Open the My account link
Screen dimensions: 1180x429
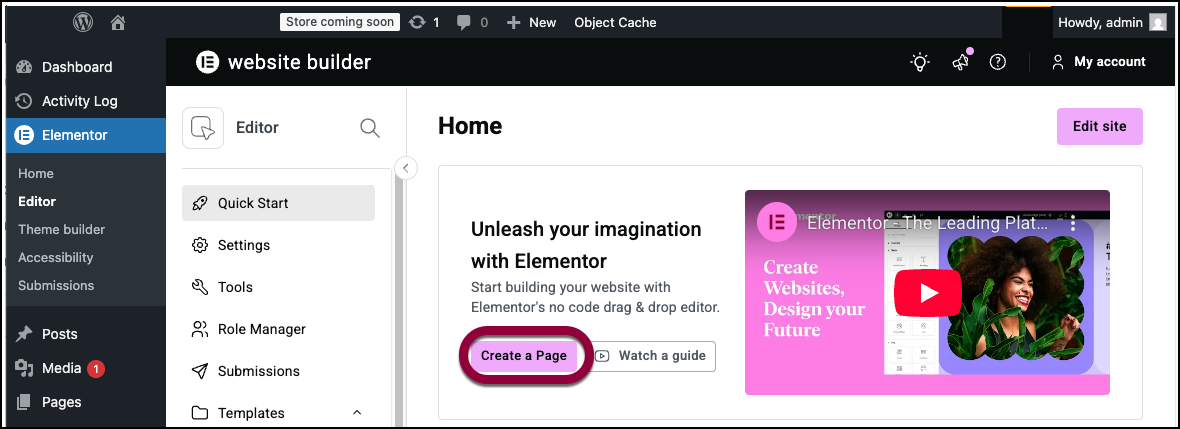click(x=1098, y=62)
